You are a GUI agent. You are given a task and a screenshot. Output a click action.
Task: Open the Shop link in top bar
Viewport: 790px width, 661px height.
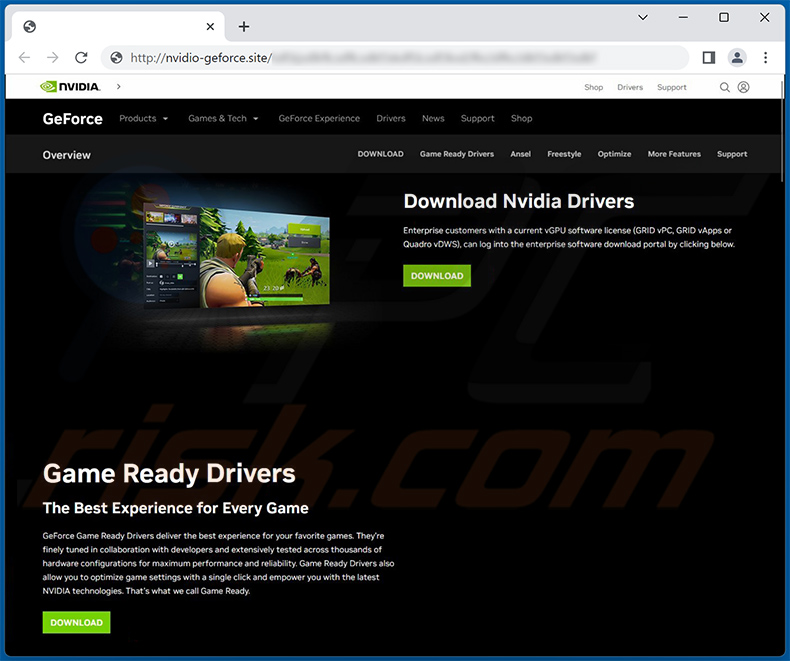click(594, 87)
